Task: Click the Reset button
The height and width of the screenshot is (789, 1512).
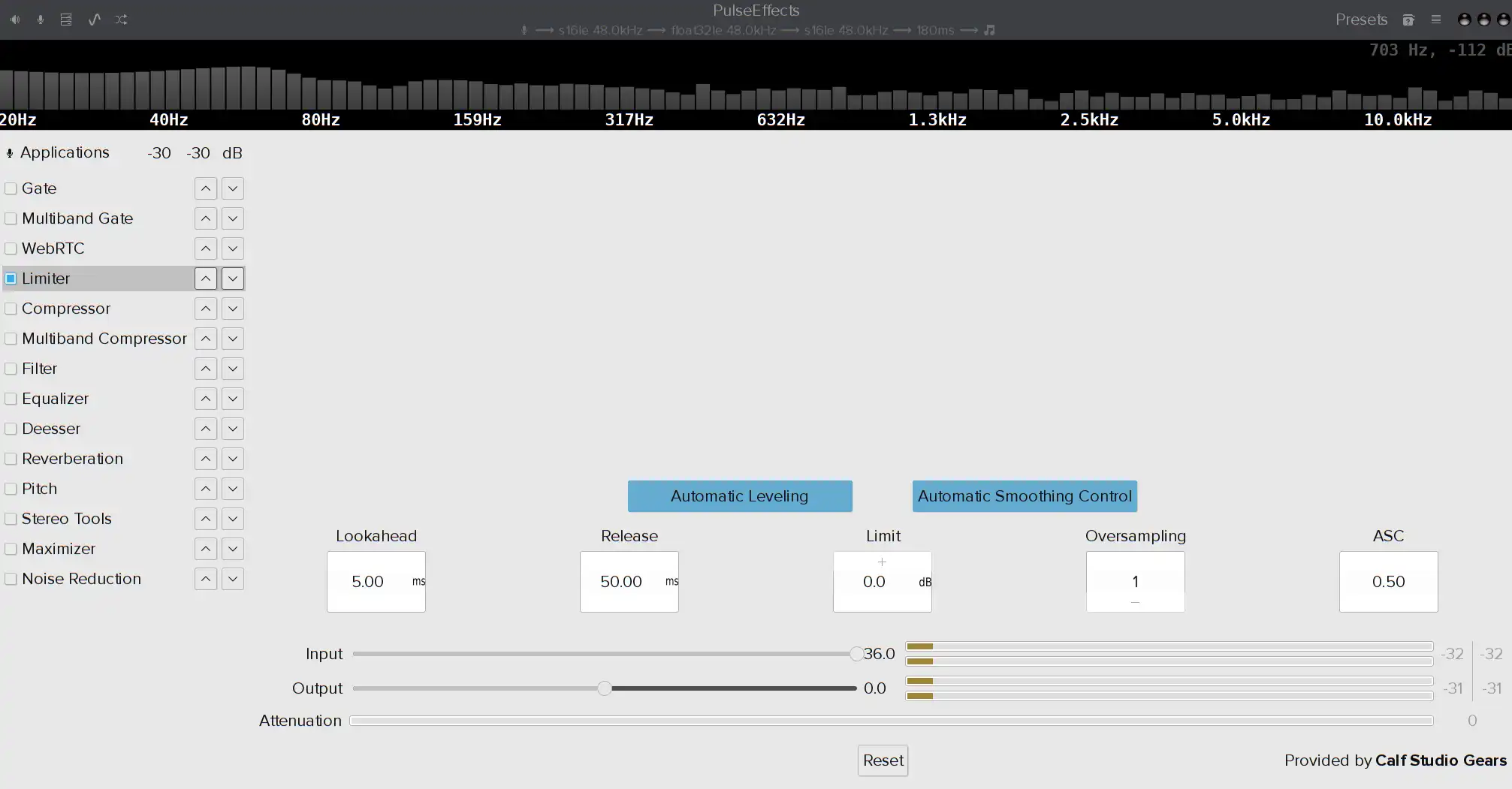Action: point(883,760)
